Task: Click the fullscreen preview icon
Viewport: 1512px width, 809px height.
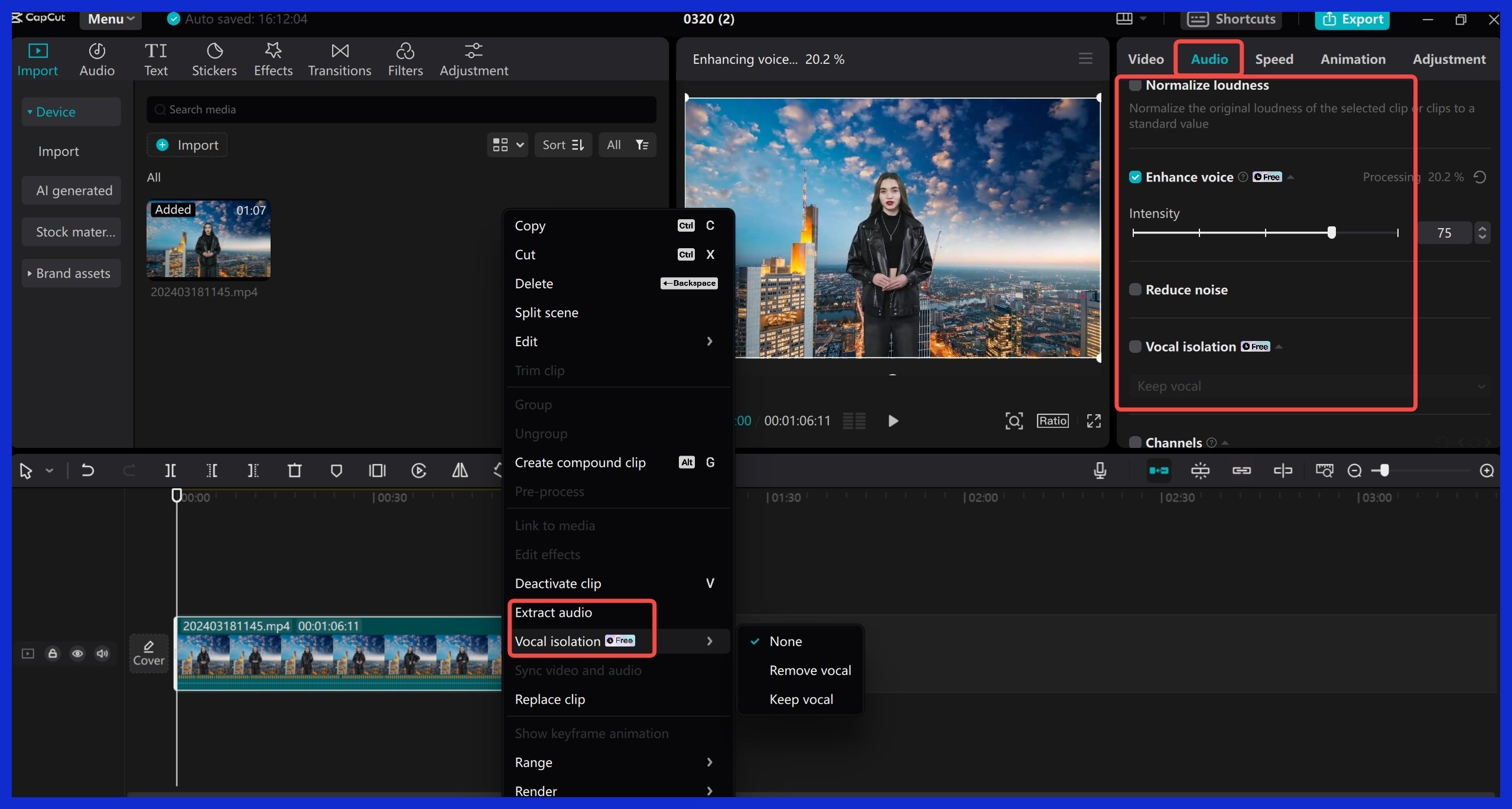Action: click(1094, 421)
